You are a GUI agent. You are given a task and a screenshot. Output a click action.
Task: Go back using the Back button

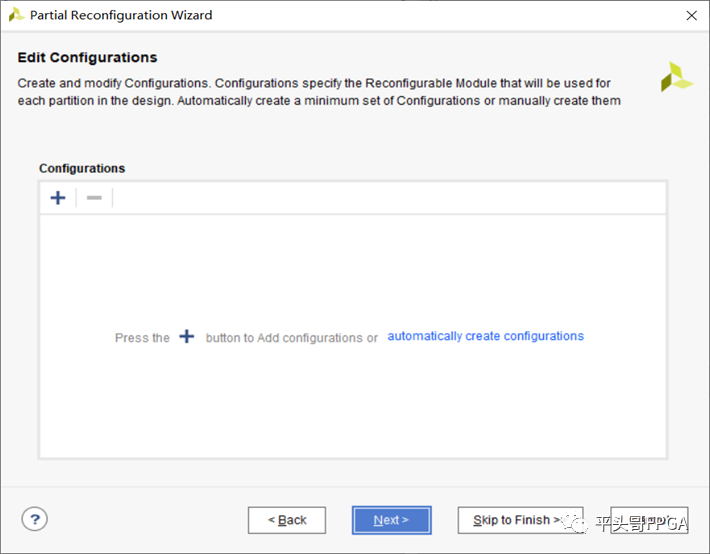287,520
